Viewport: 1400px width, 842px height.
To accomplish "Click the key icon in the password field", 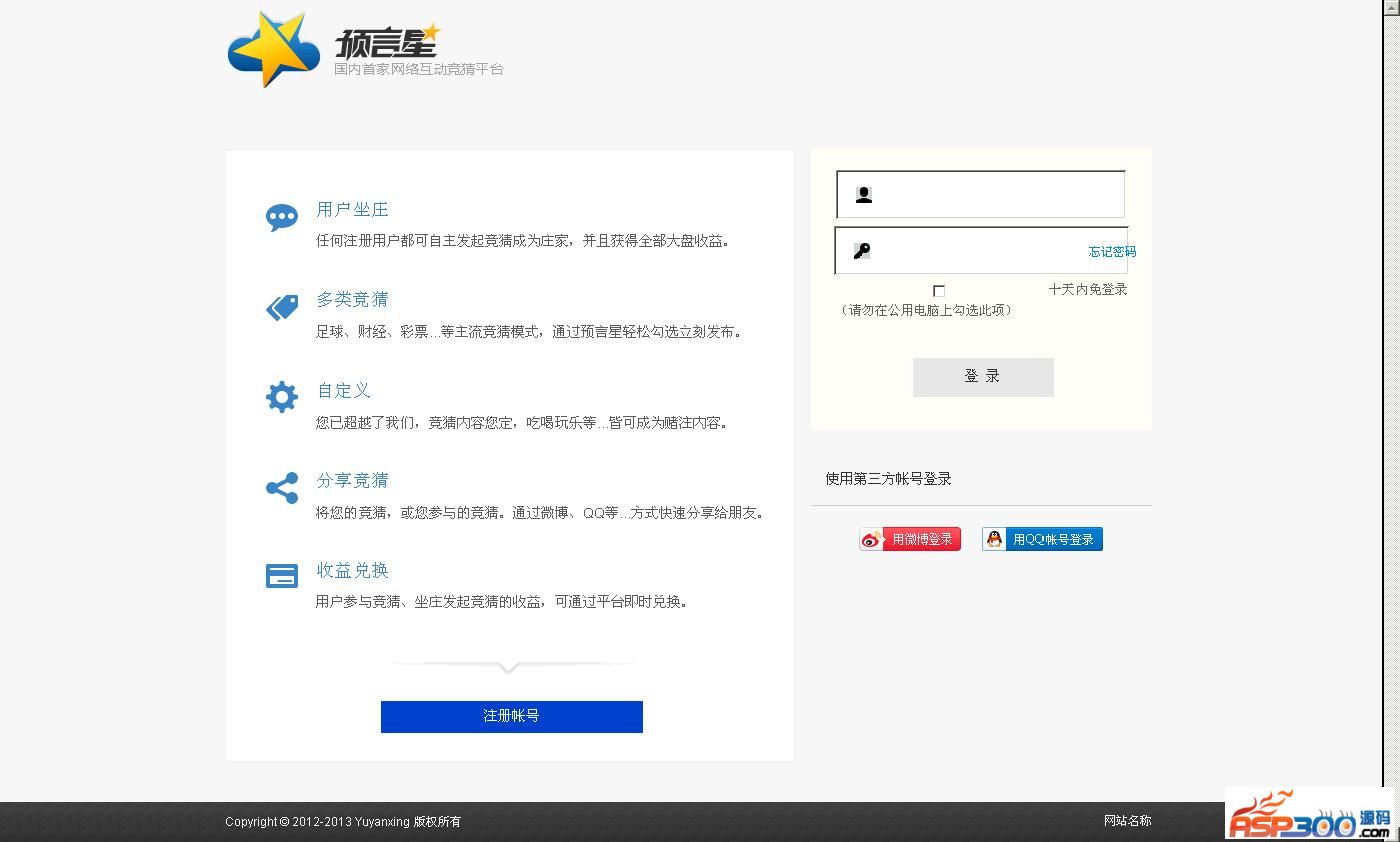I will pyautogui.click(x=862, y=251).
